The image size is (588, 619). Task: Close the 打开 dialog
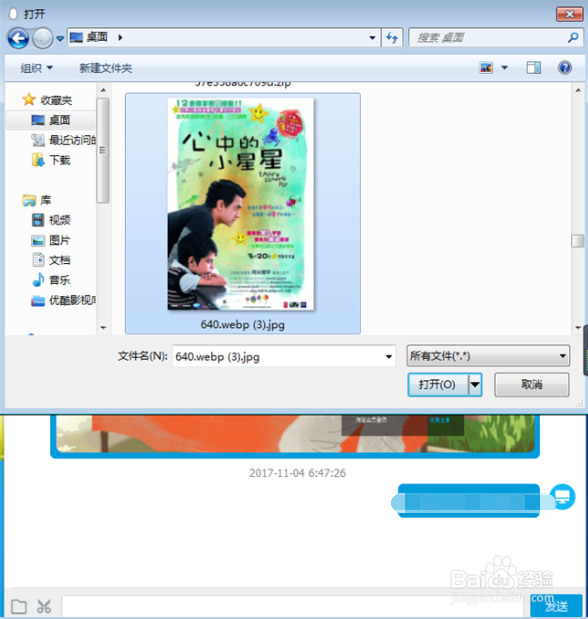click(x=569, y=14)
